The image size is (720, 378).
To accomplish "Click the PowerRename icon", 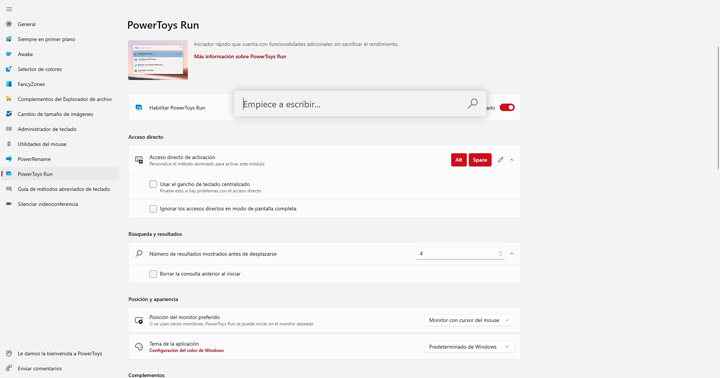I will pos(9,159).
